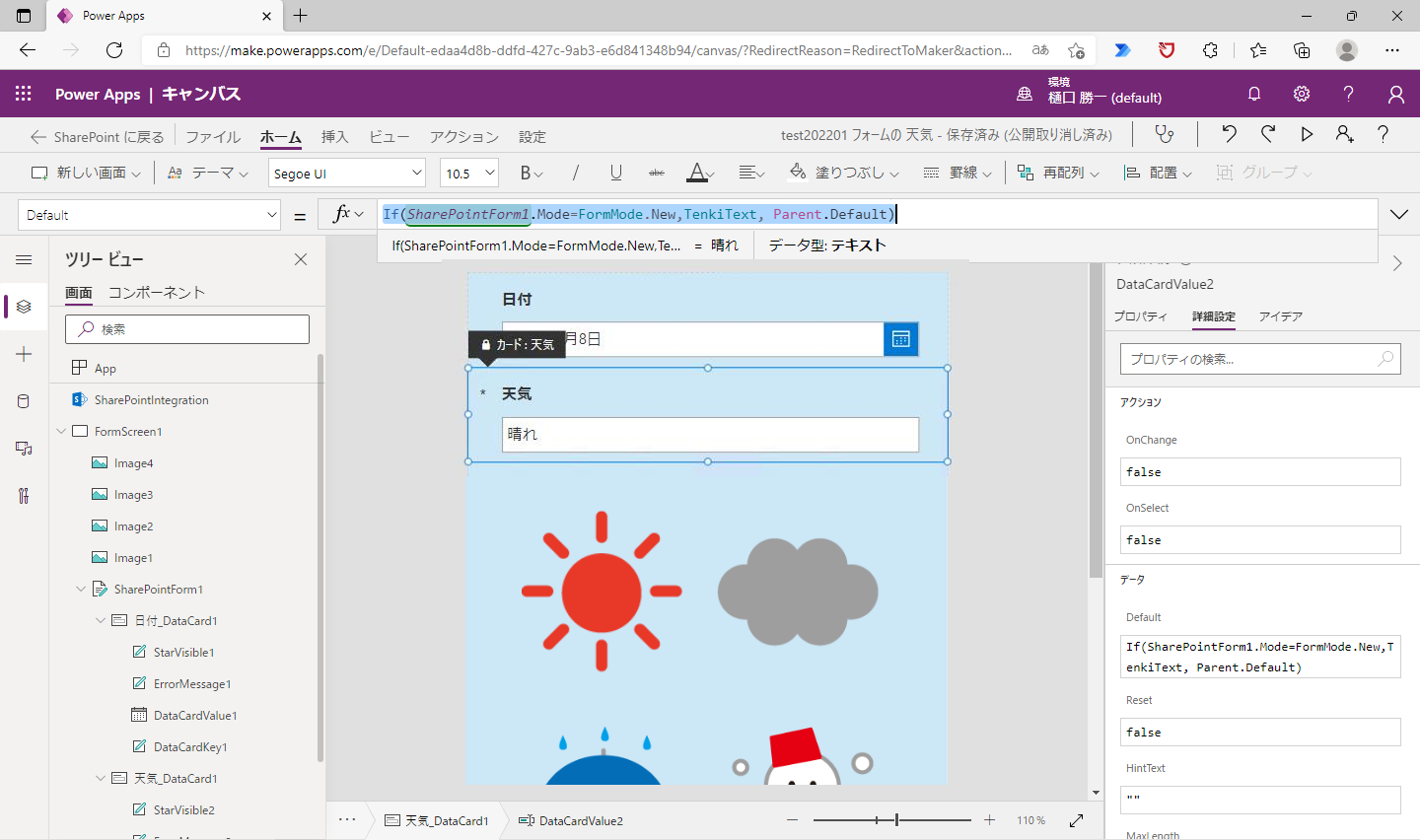Viewport: 1420px width, 840px height.
Task: Open the Align dropdown
Action: coord(1158,173)
